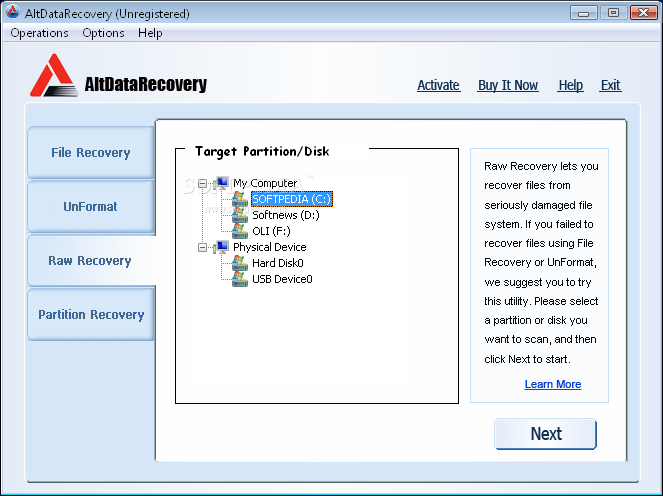Collapse the Physical Device tree node

[203, 247]
